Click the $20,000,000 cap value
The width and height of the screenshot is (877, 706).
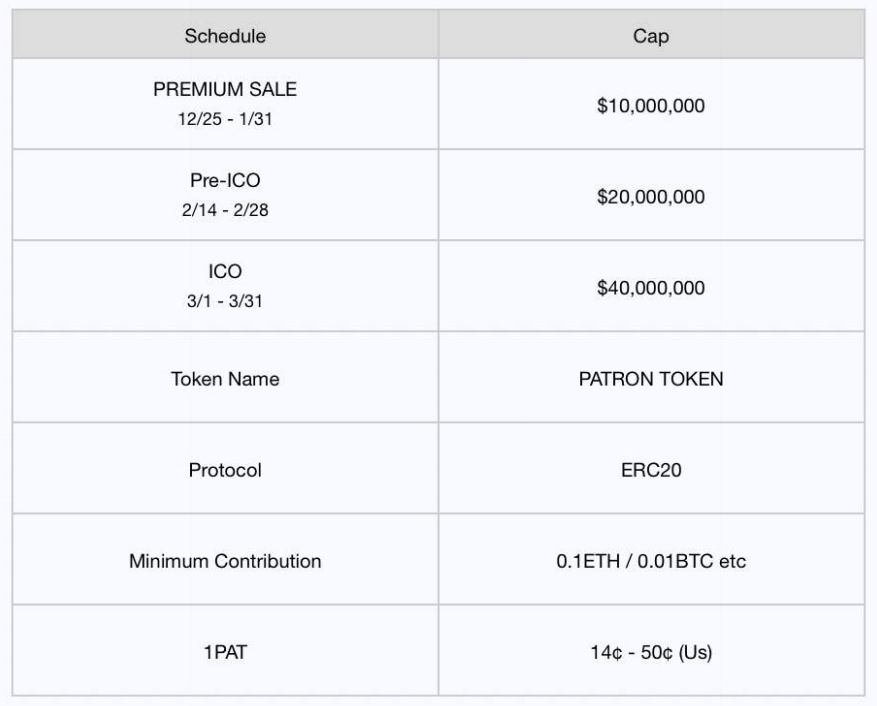[650, 196]
